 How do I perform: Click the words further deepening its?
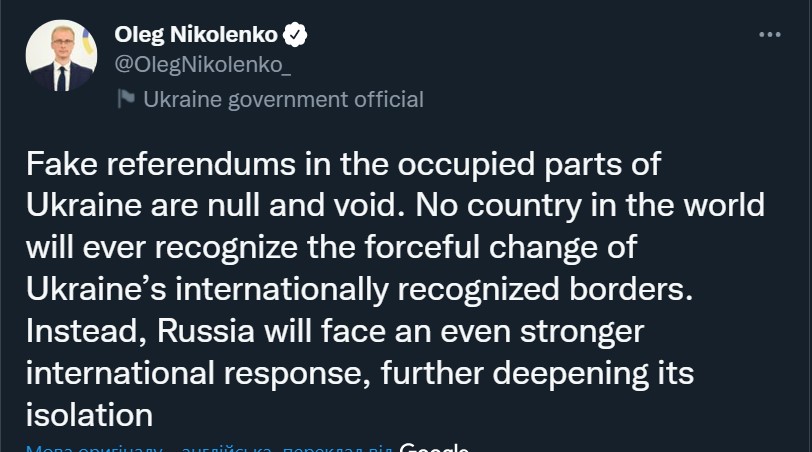click(x=537, y=373)
